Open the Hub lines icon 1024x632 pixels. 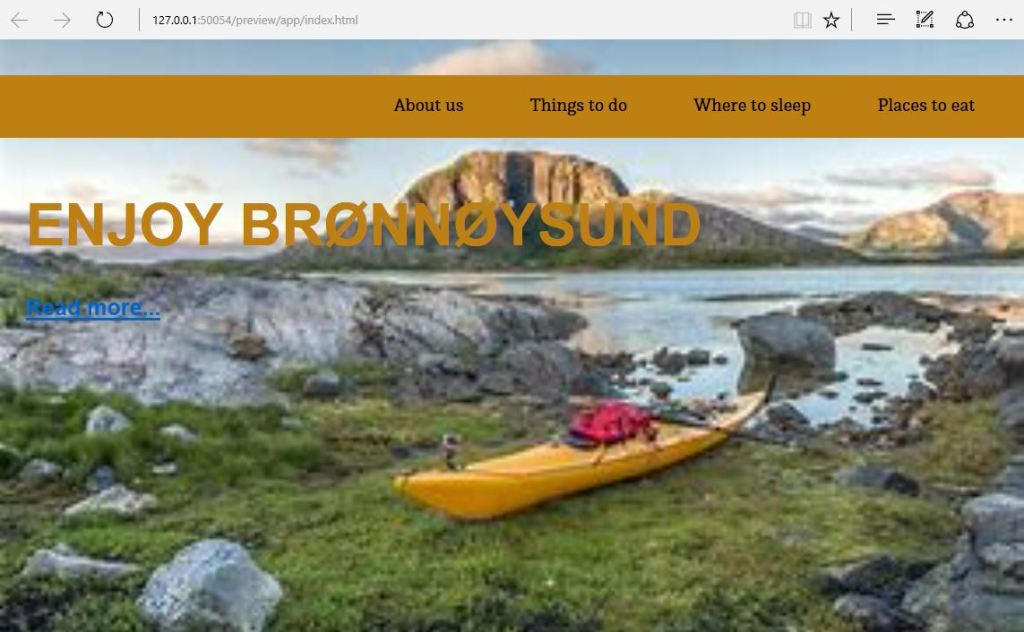886,20
